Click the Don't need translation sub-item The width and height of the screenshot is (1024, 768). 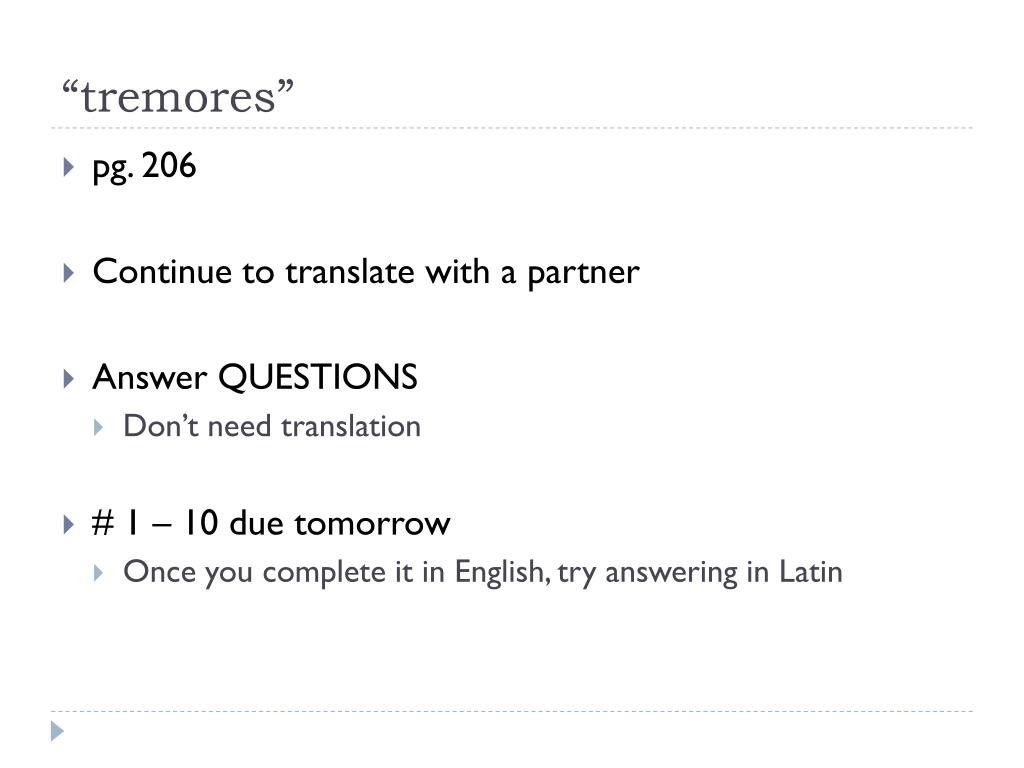[x=272, y=426]
